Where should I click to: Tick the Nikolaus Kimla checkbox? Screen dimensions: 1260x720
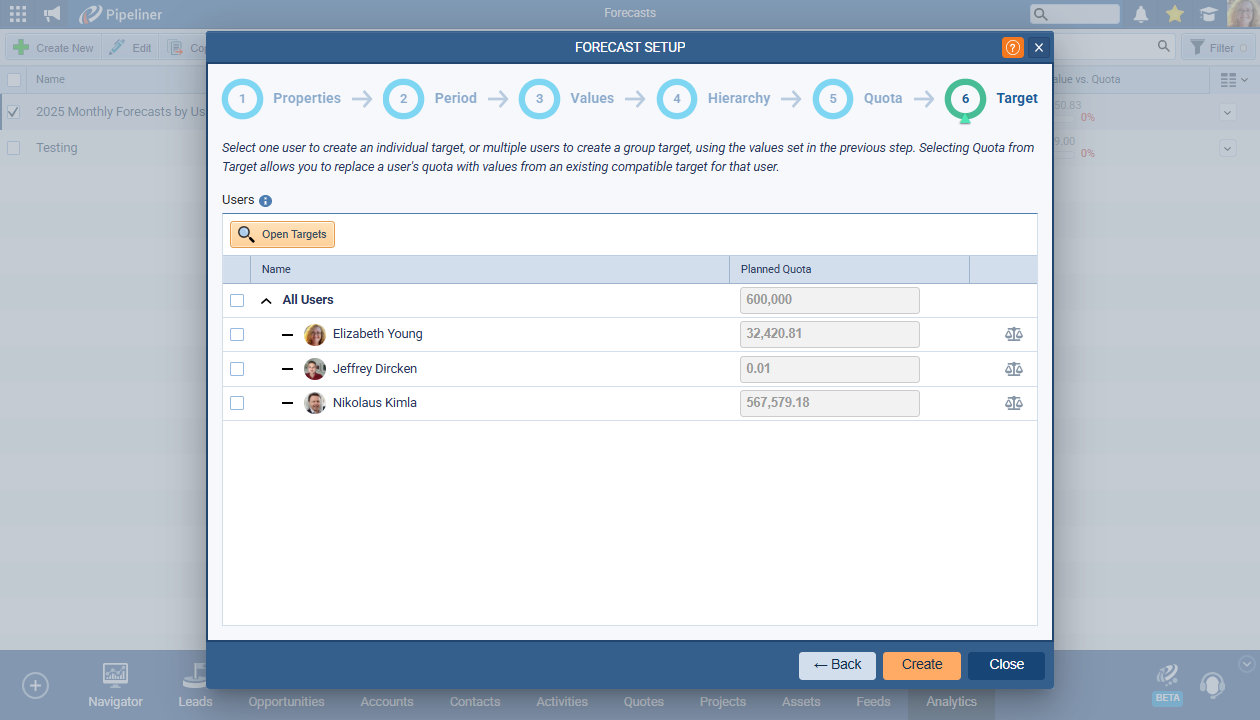(x=237, y=403)
